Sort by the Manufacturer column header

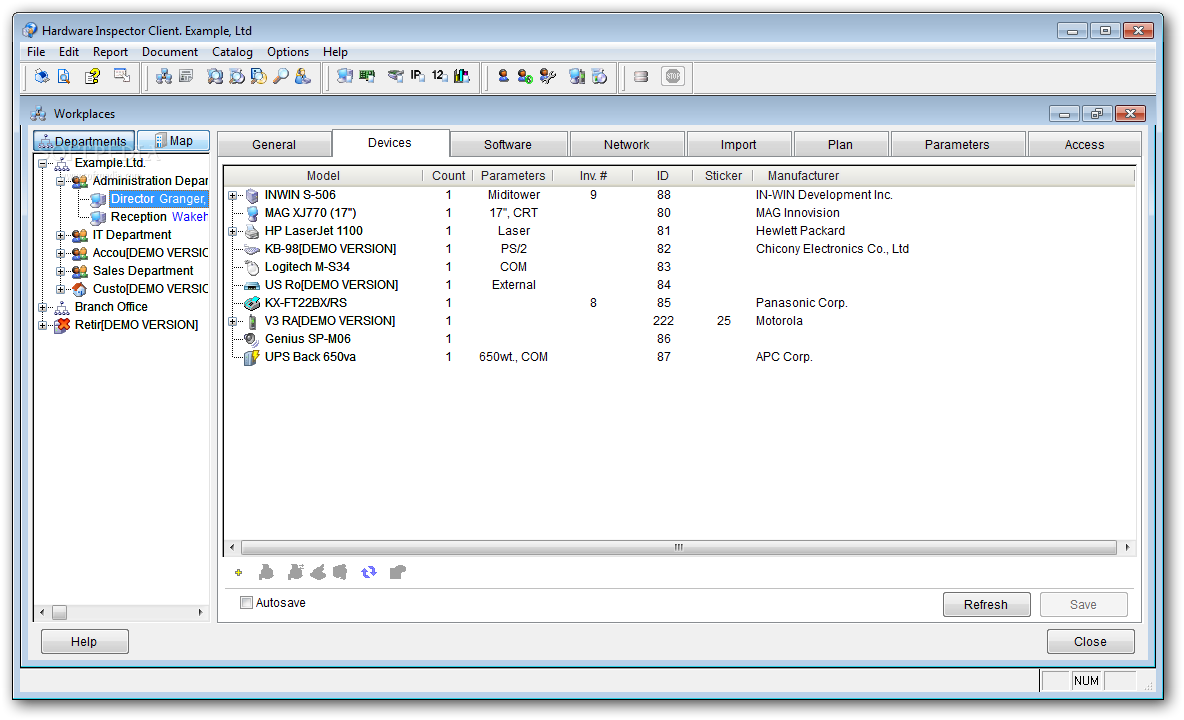point(803,176)
